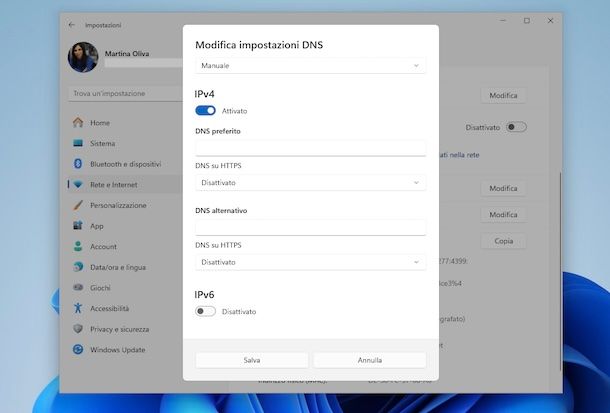
Task: Click the Home icon in the sidebar
Action: pyautogui.click(x=78, y=122)
